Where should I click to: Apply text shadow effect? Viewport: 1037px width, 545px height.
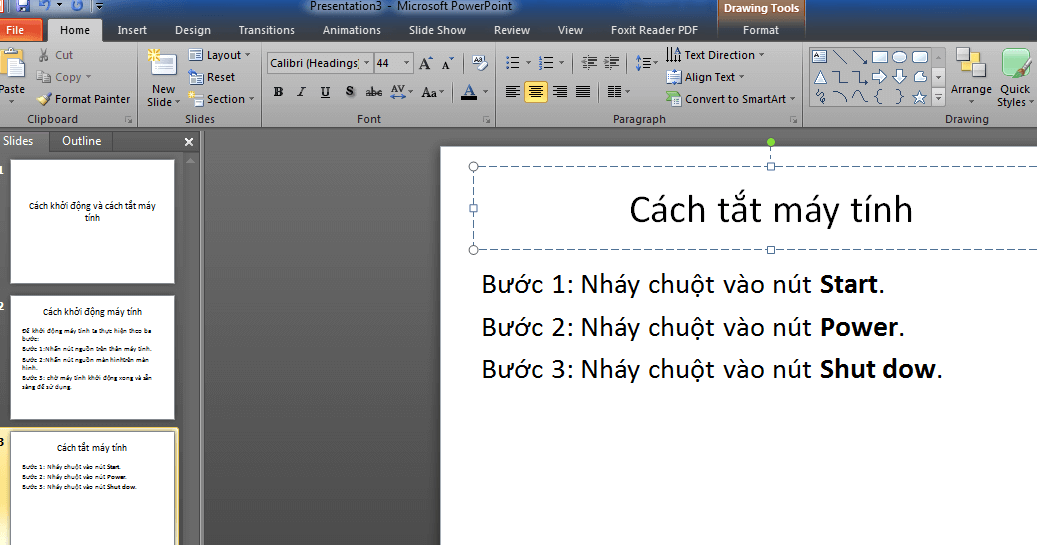click(x=349, y=92)
